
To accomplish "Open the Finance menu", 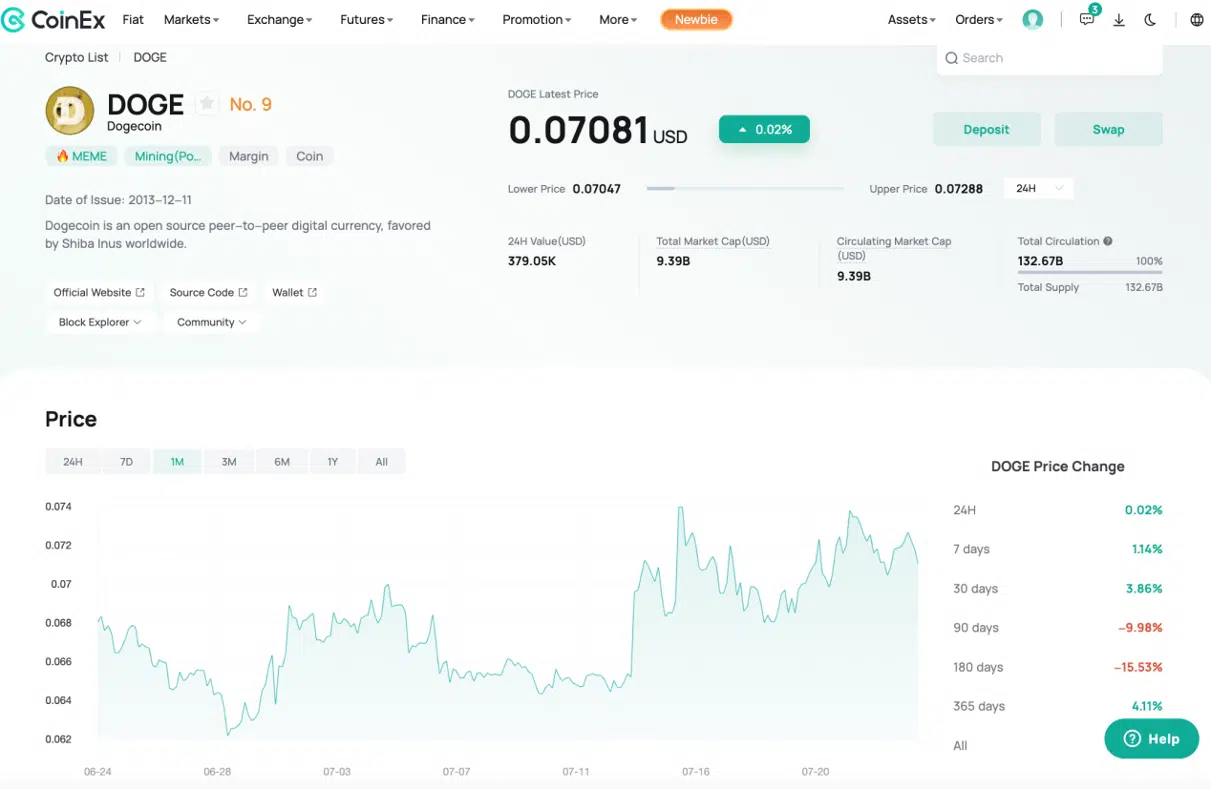I will click(x=448, y=20).
